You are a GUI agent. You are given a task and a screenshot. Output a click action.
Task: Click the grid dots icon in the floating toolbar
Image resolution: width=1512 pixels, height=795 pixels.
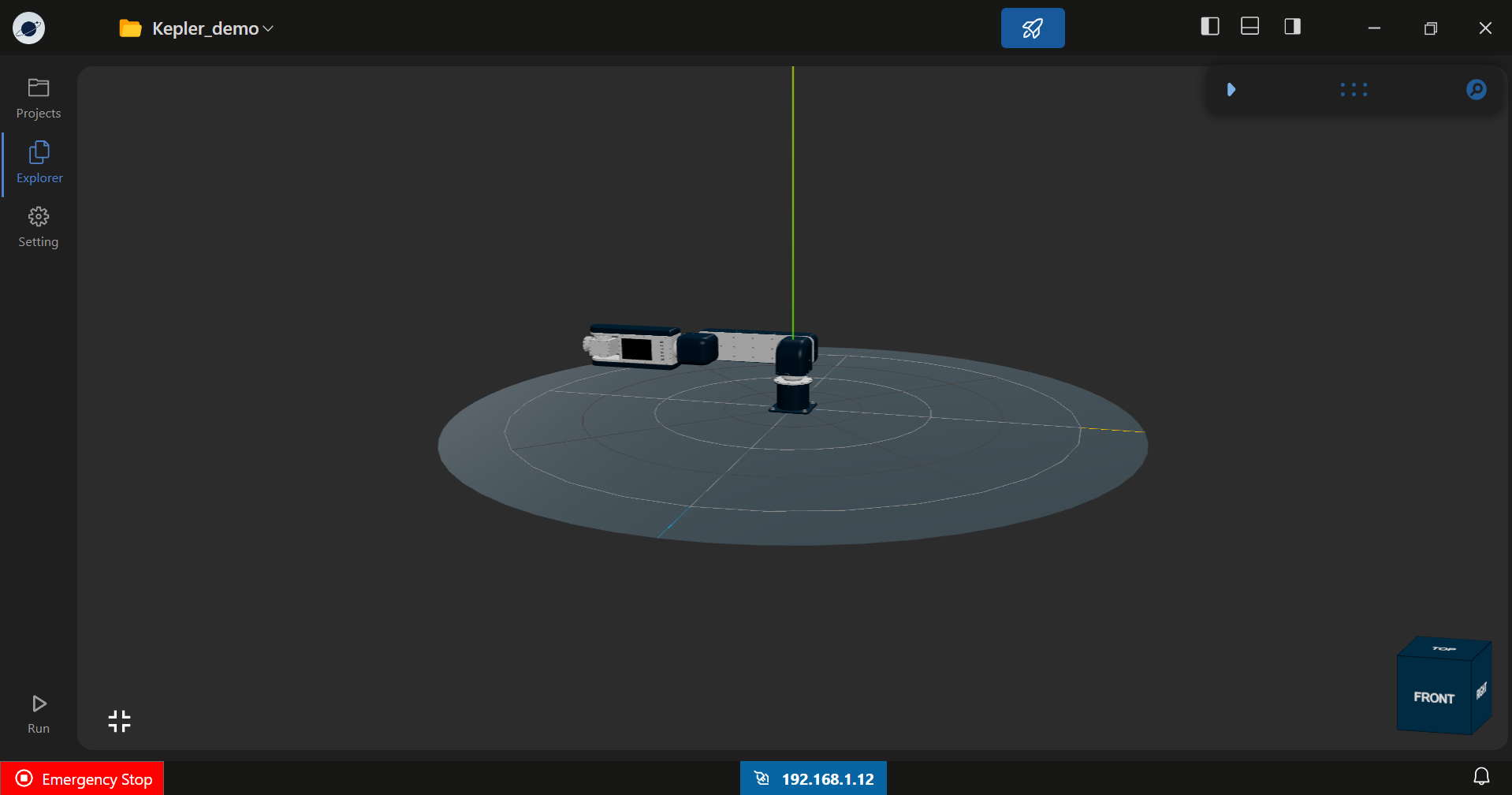point(1354,89)
